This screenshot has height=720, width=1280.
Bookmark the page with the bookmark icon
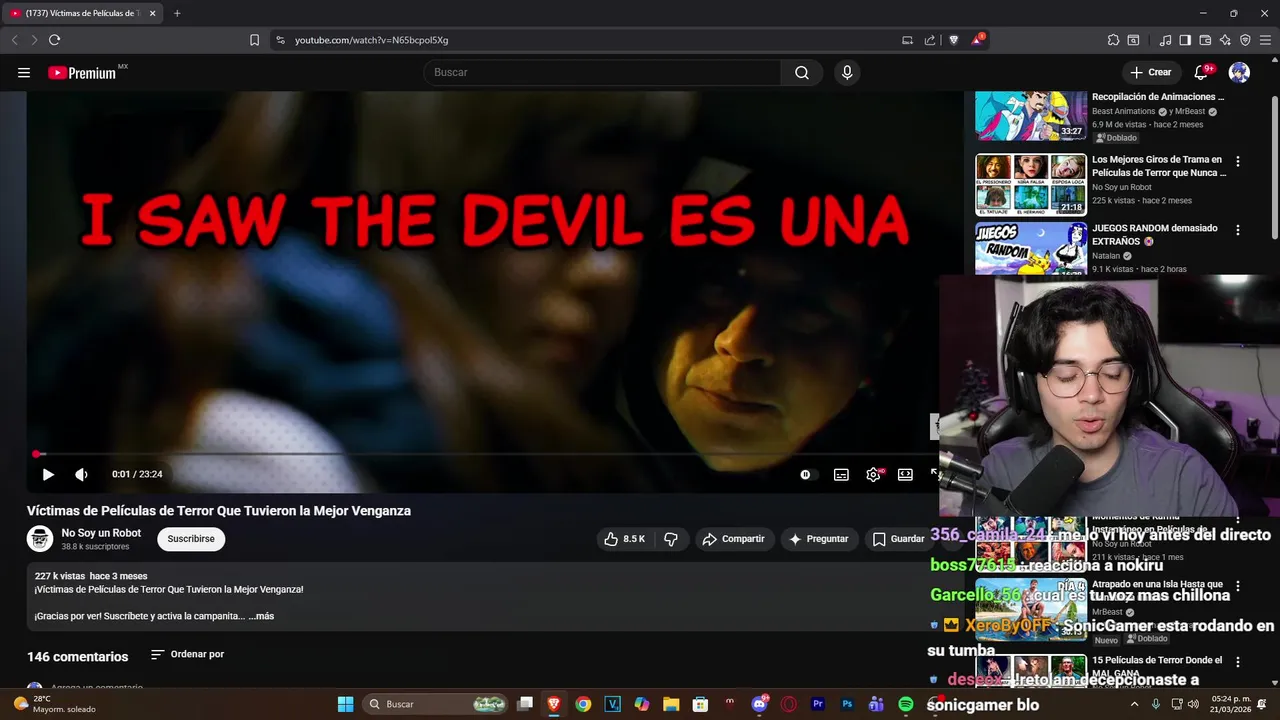(x=254, y=40)
